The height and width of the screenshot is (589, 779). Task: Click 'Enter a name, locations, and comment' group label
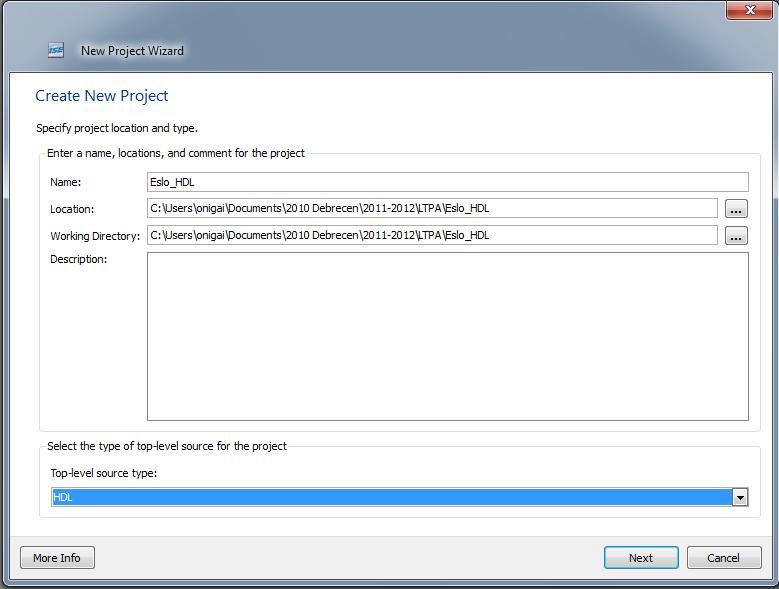tap(176, 153)
